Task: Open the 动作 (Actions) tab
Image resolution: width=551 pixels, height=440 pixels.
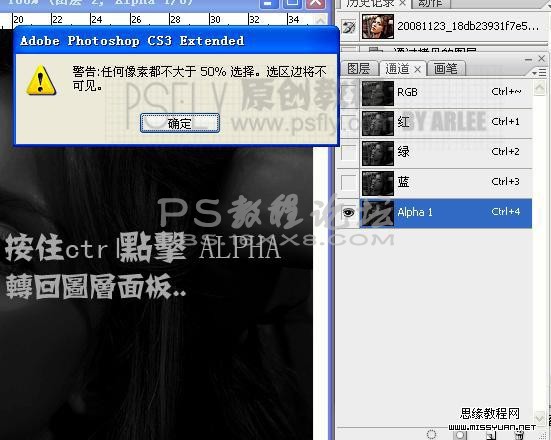Action: 430,4
